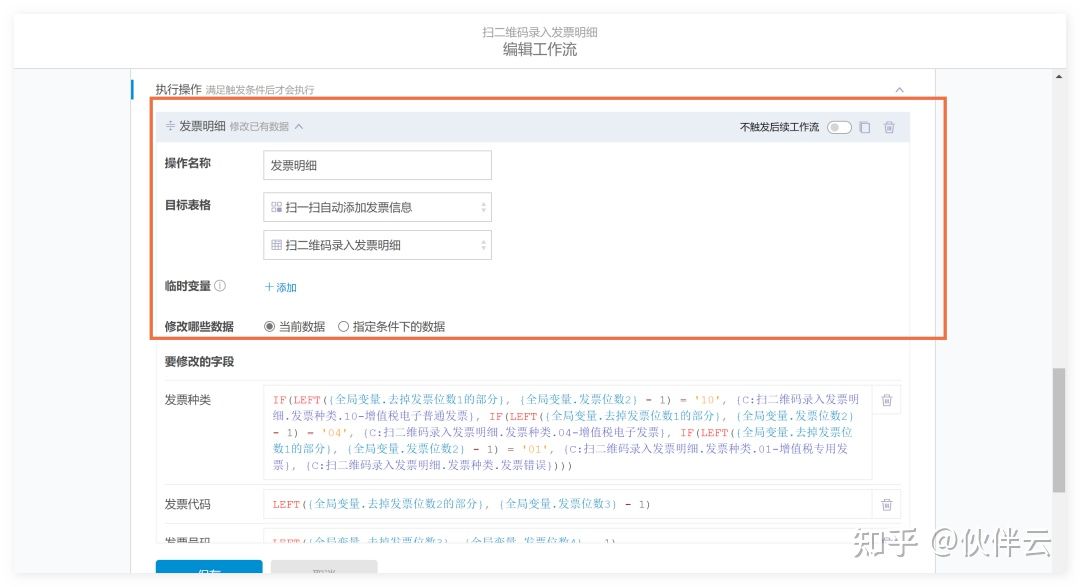Click grid icon in 扫一扫自动添加发票信息 selector
The image size is (1080, 587).
(x=277, y=207)
